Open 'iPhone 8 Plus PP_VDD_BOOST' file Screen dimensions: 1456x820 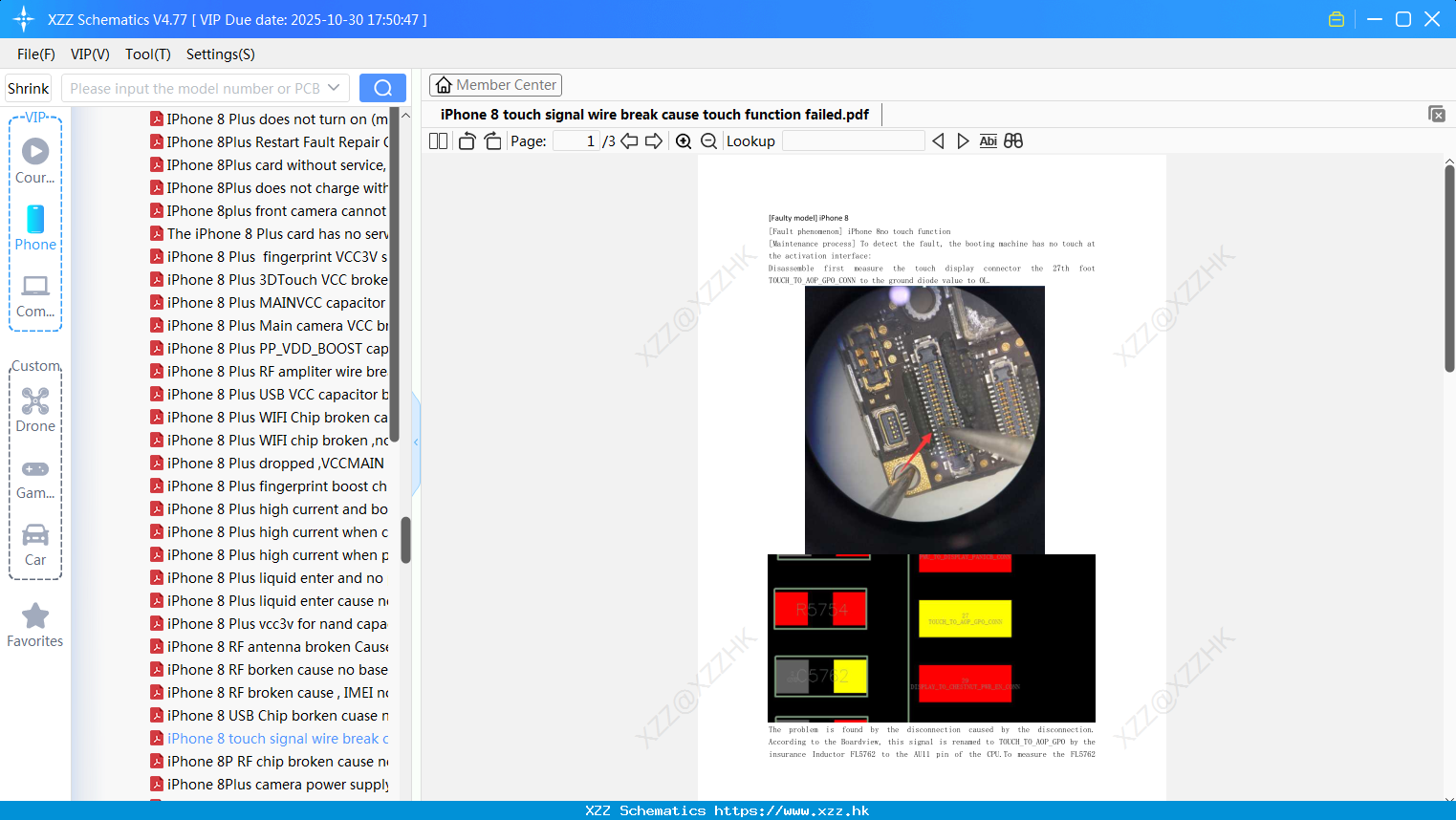(269, 349)
